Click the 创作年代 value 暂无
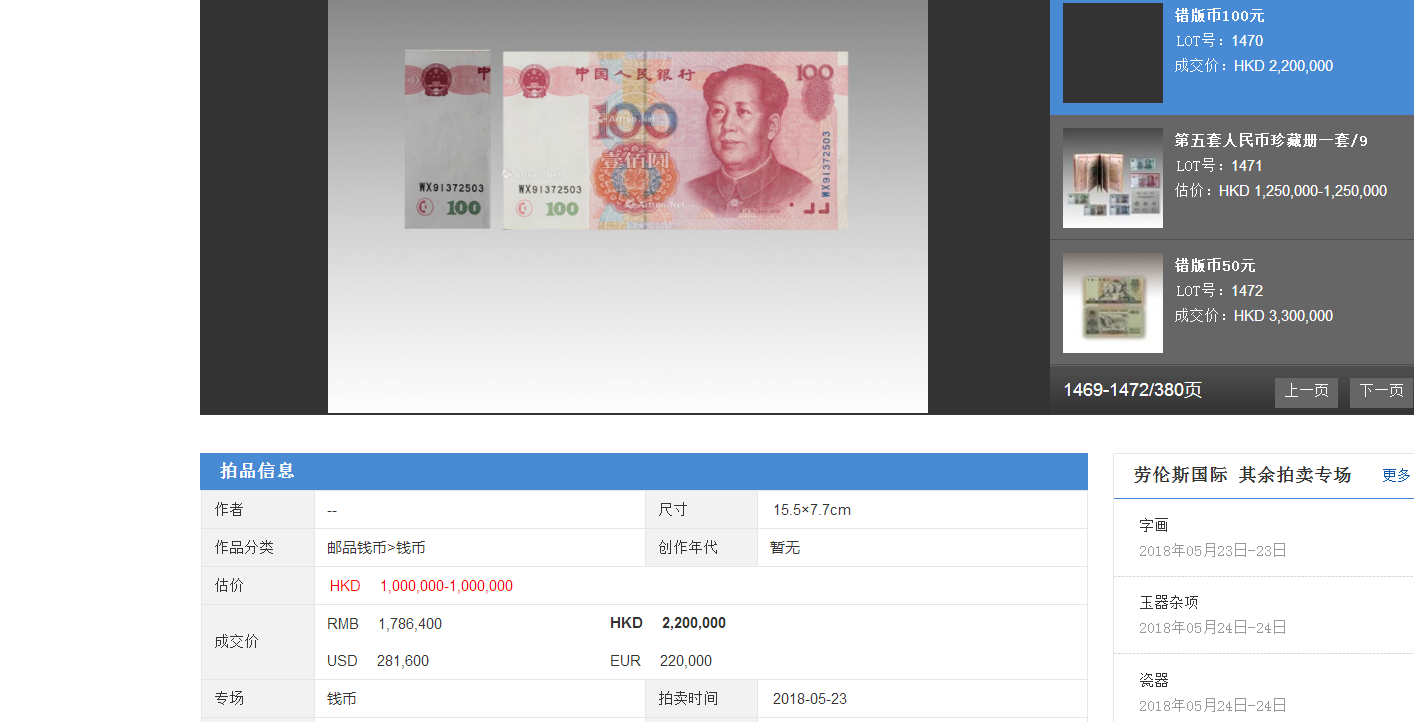The image size is (1414, 722). (x=785, y=548)
